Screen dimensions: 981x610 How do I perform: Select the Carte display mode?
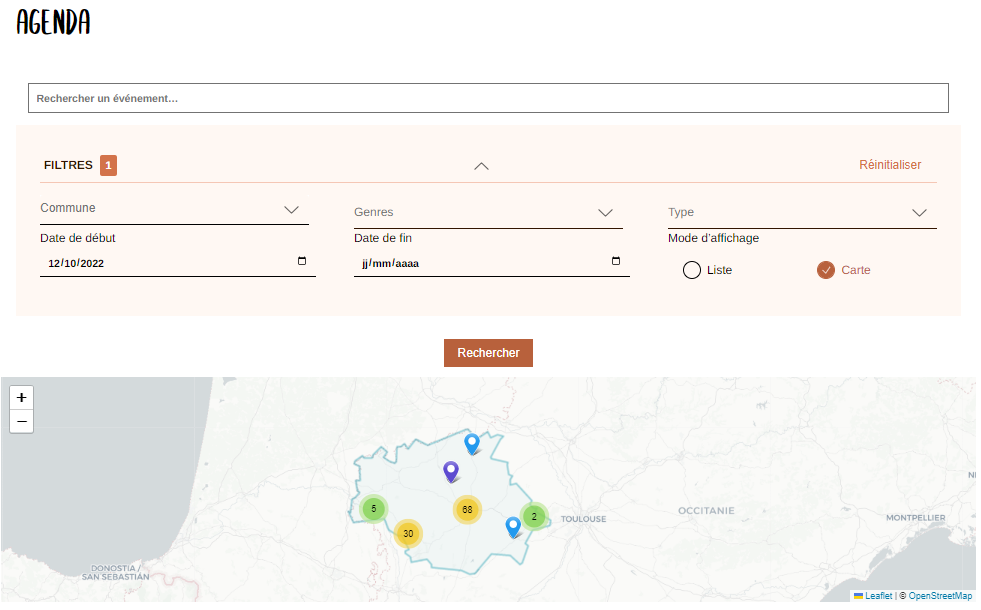(826, 270)
